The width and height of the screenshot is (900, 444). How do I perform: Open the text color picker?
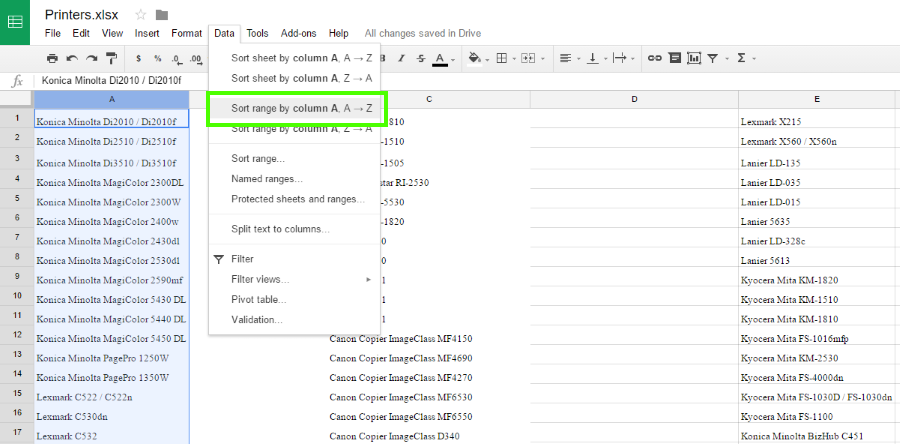(x=440, y=59)
